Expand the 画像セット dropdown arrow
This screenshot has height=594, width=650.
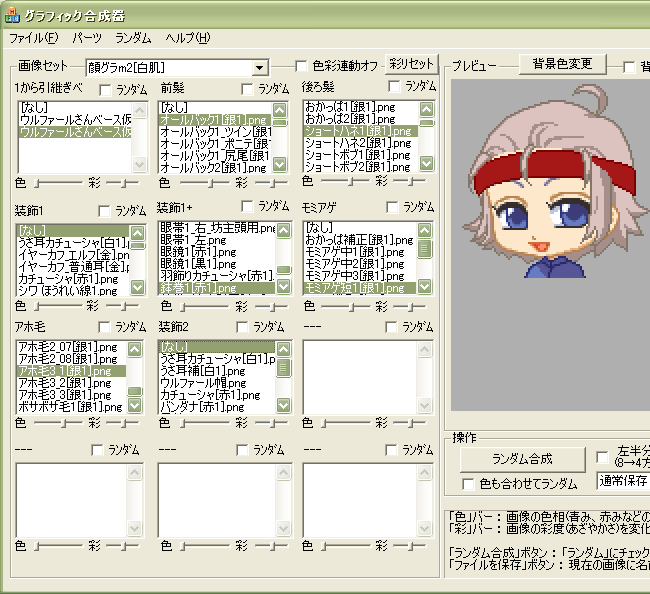[260, 68]
